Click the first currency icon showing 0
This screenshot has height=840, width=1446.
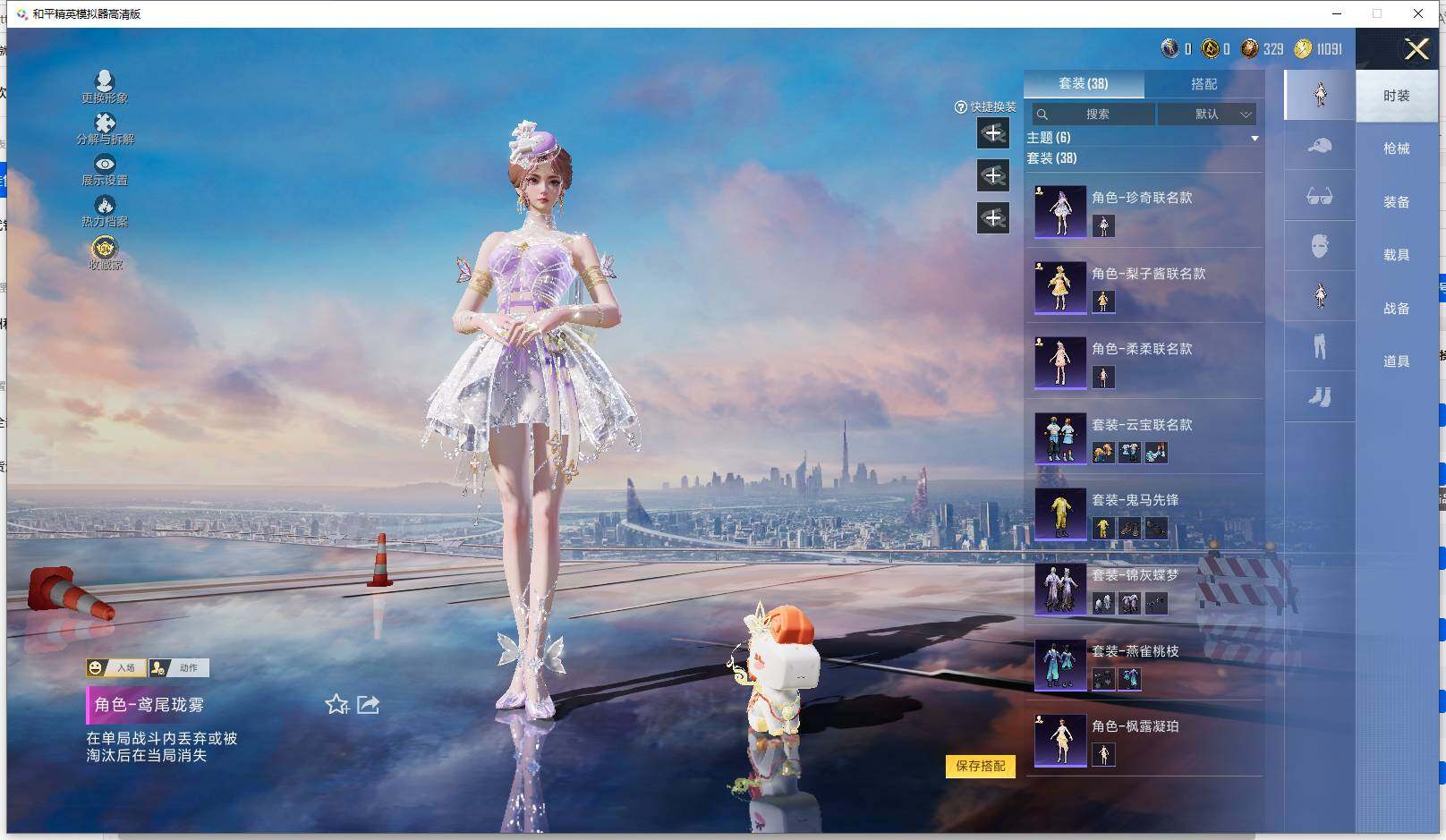[1170, 48]
